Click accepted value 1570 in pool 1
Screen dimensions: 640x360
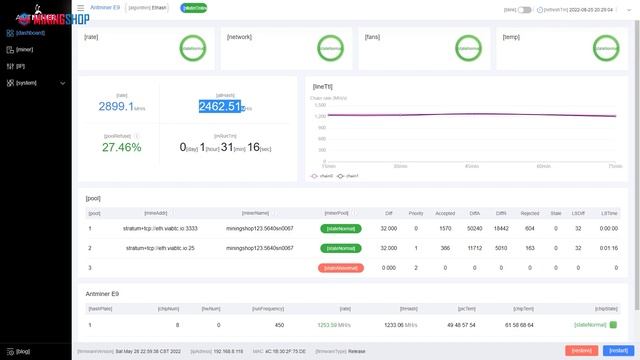click(445, 229)
